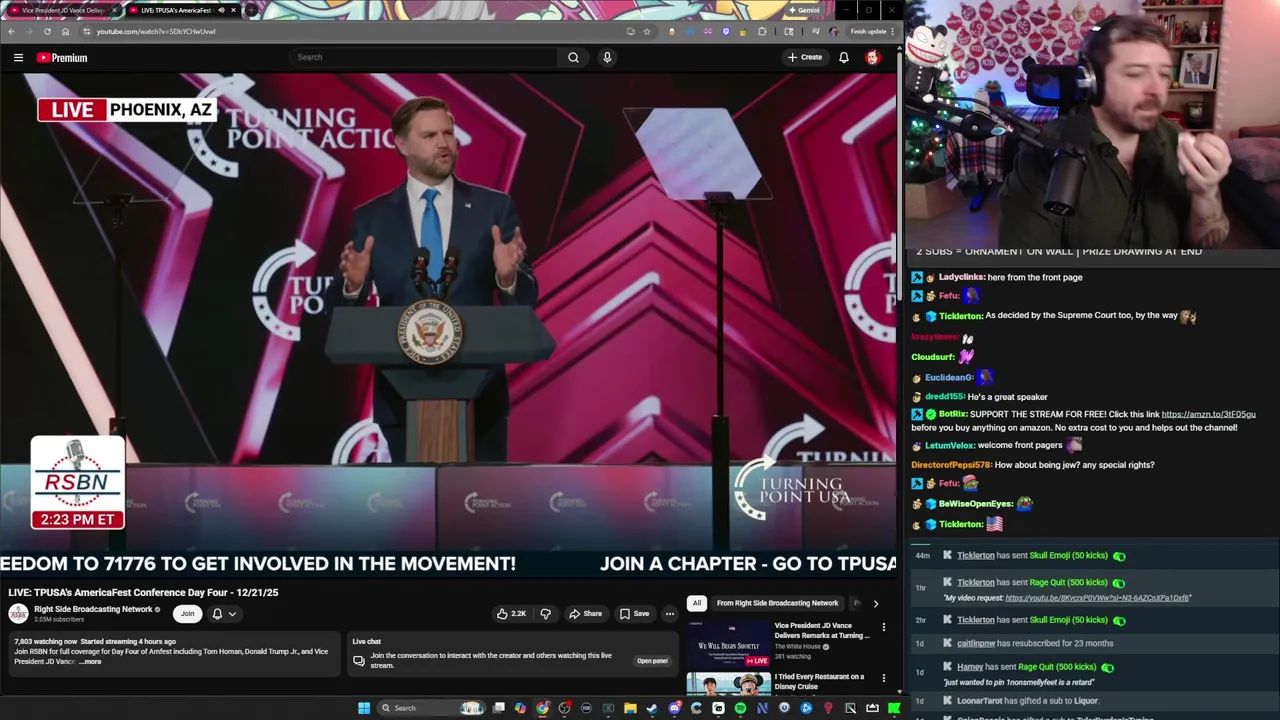Show next suggestion filter chips arrow
The width and height of the screenshot is (1280, 720).
tap(875, 603)
